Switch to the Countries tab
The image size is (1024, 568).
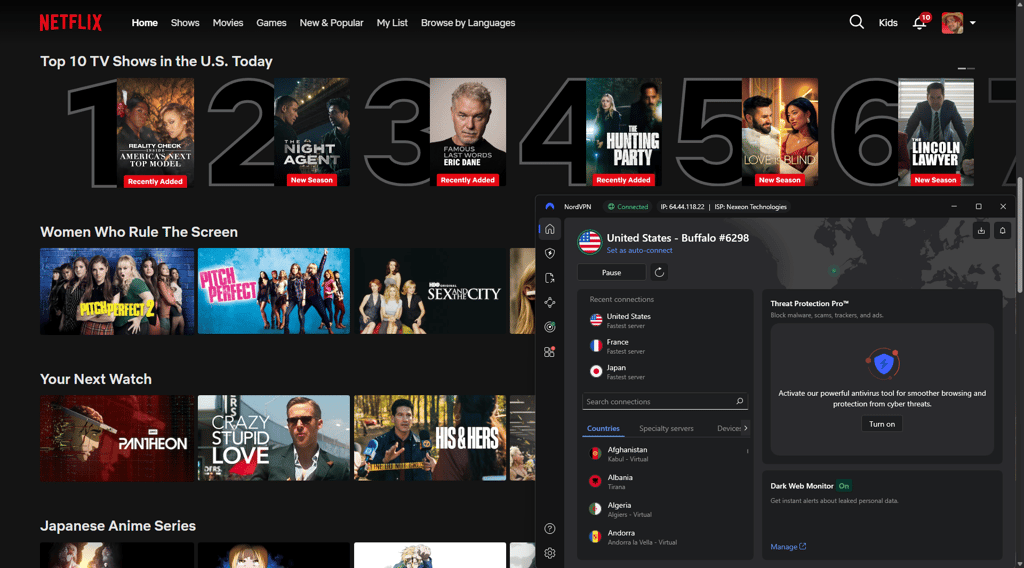coord(603,428)
